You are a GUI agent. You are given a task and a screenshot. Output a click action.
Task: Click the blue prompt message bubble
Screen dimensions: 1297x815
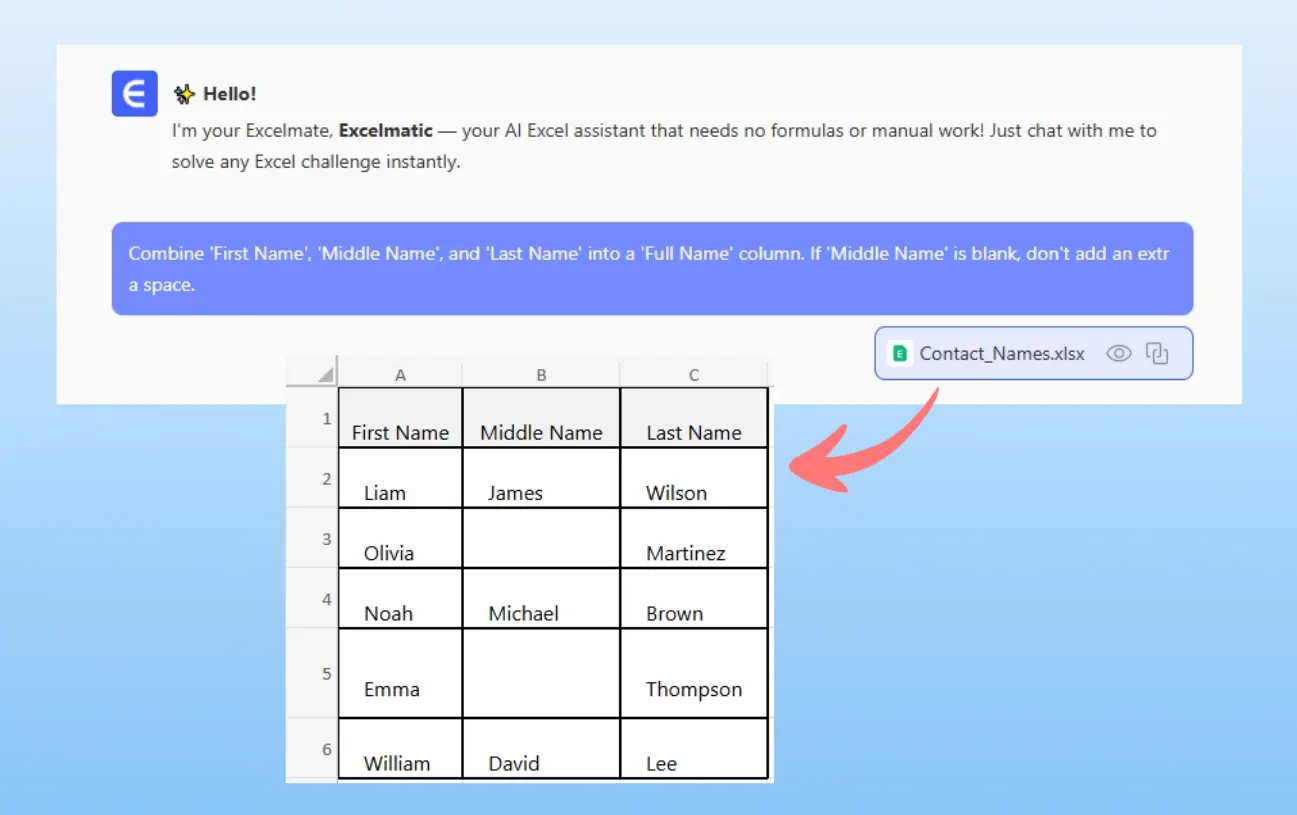[652, 269]
